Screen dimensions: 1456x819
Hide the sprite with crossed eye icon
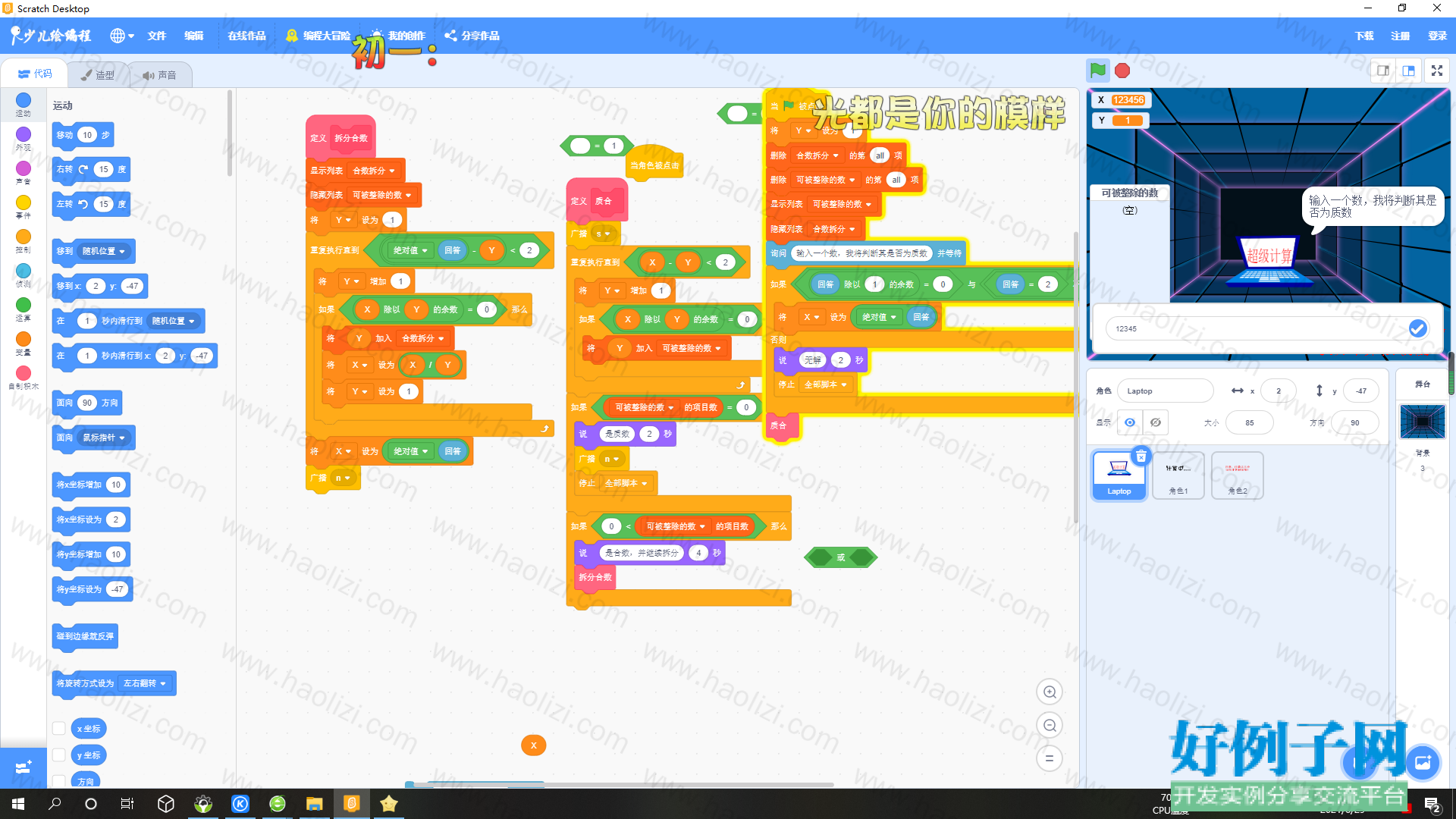coord(1156,422)
